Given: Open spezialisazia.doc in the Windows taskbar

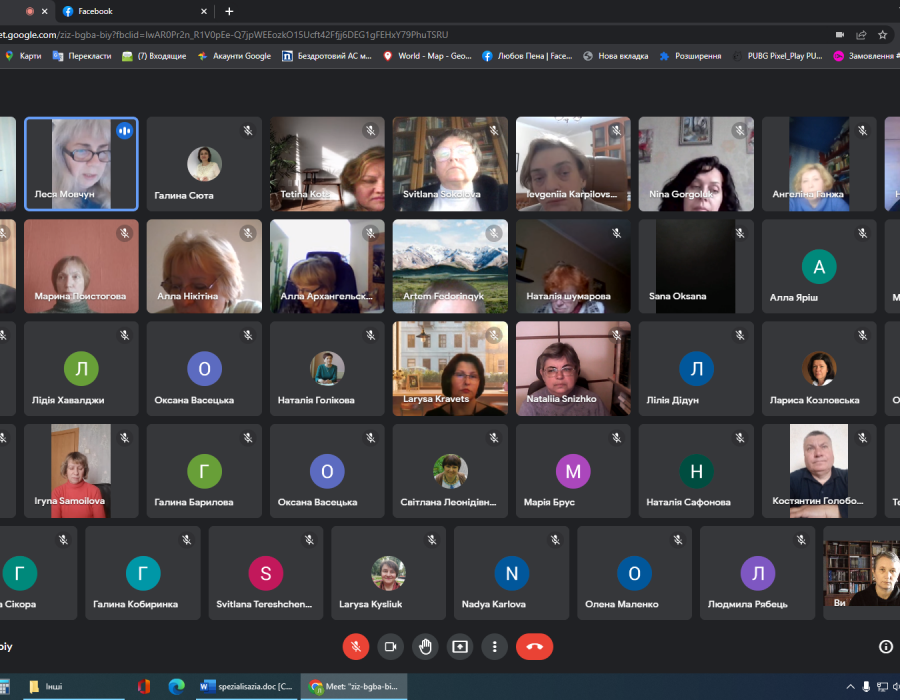Looking at the screenshot, I should click(245, 686).
